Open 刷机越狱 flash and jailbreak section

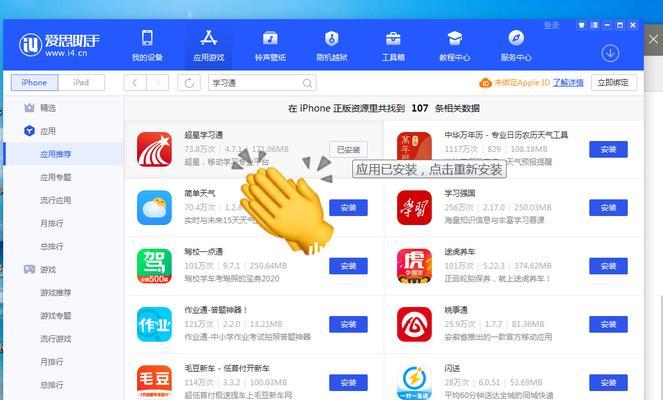[332, 46]
